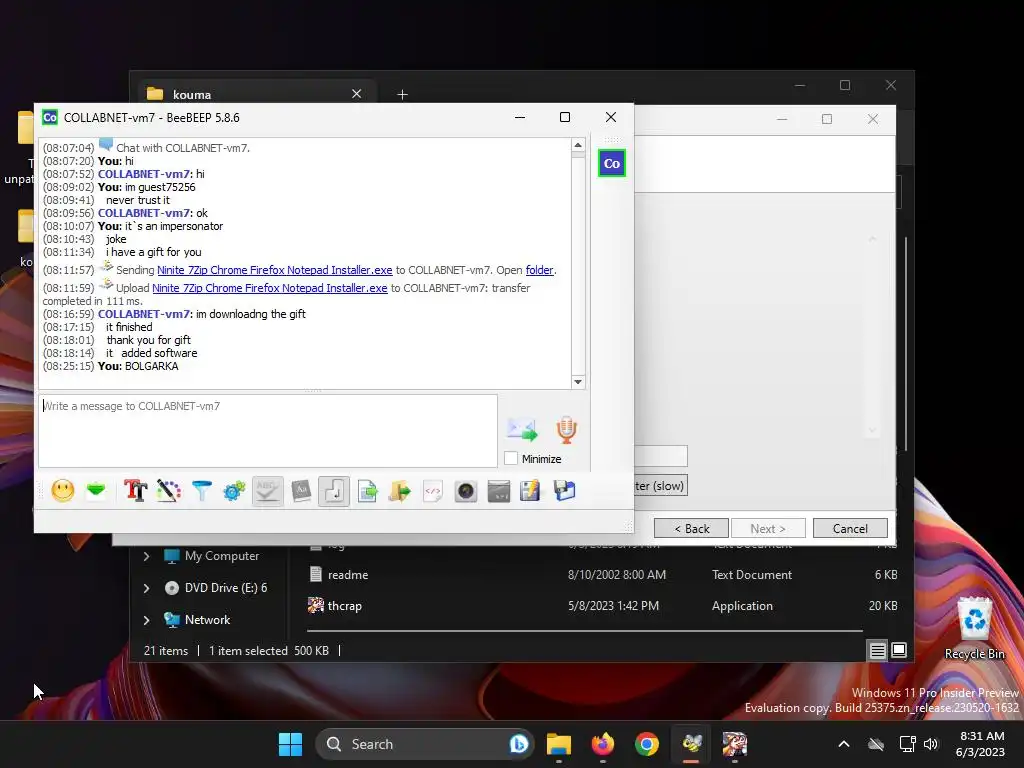The width and height of the screenshot is (1024, 768).
Task: Expand Network node in Explorer tree
Action: 146,620
